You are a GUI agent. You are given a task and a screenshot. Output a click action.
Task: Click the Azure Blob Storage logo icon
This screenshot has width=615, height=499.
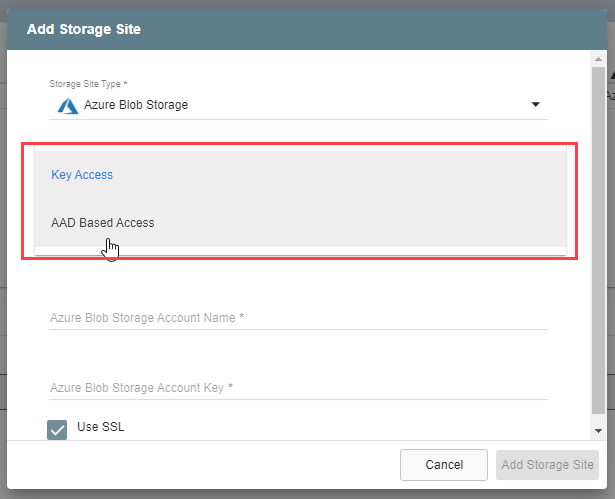click(x=67, y=105)
